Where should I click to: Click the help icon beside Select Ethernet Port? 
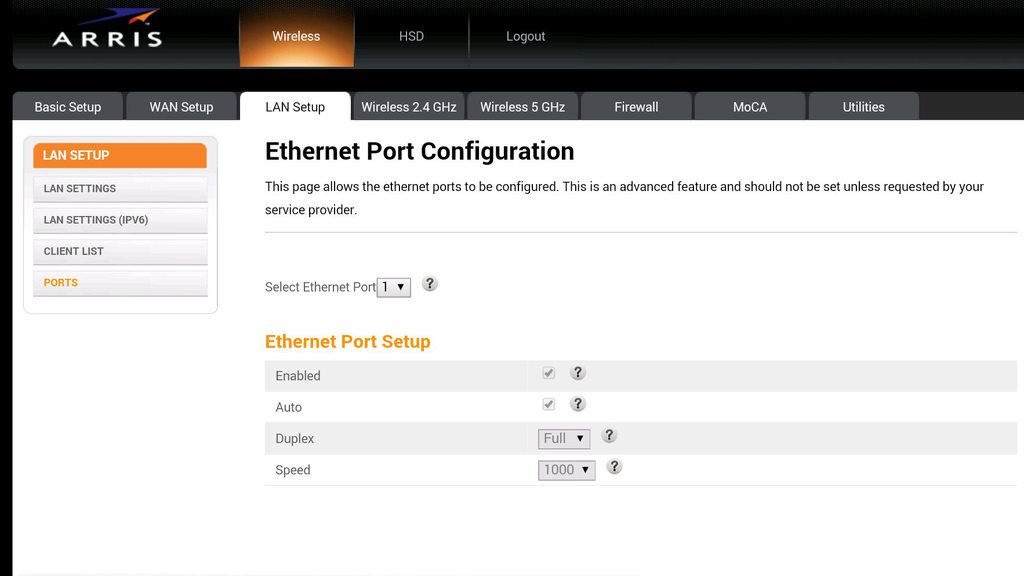point(429,284)
